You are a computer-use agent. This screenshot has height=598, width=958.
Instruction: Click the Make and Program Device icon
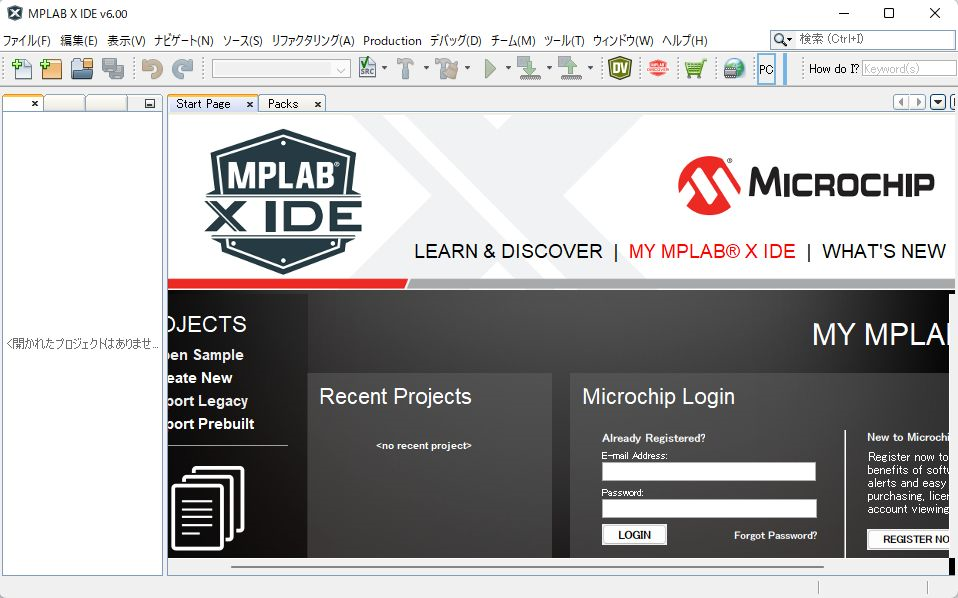tap(528, 68)
